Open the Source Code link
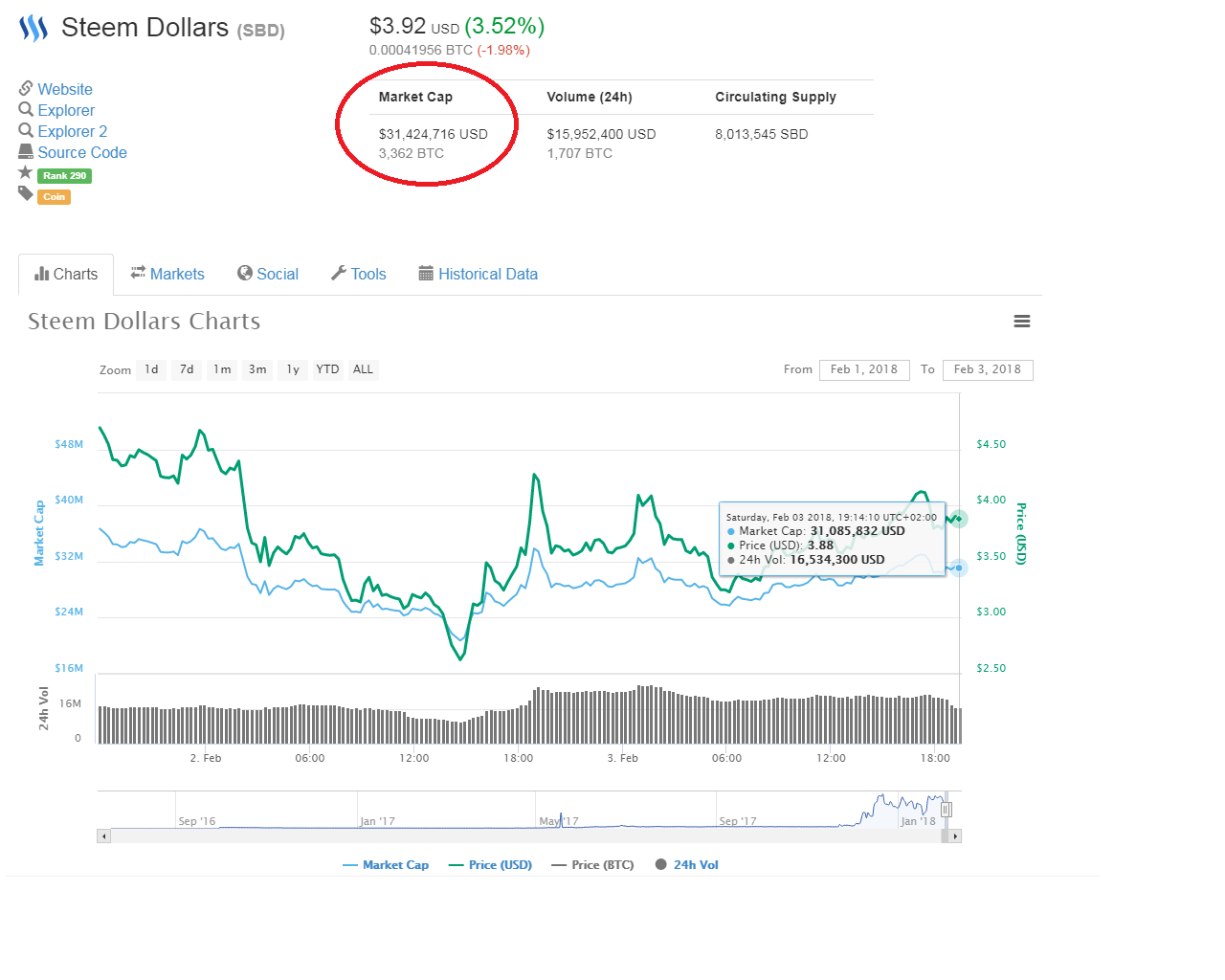This screenshot has height=980, width=1225. 82,152
